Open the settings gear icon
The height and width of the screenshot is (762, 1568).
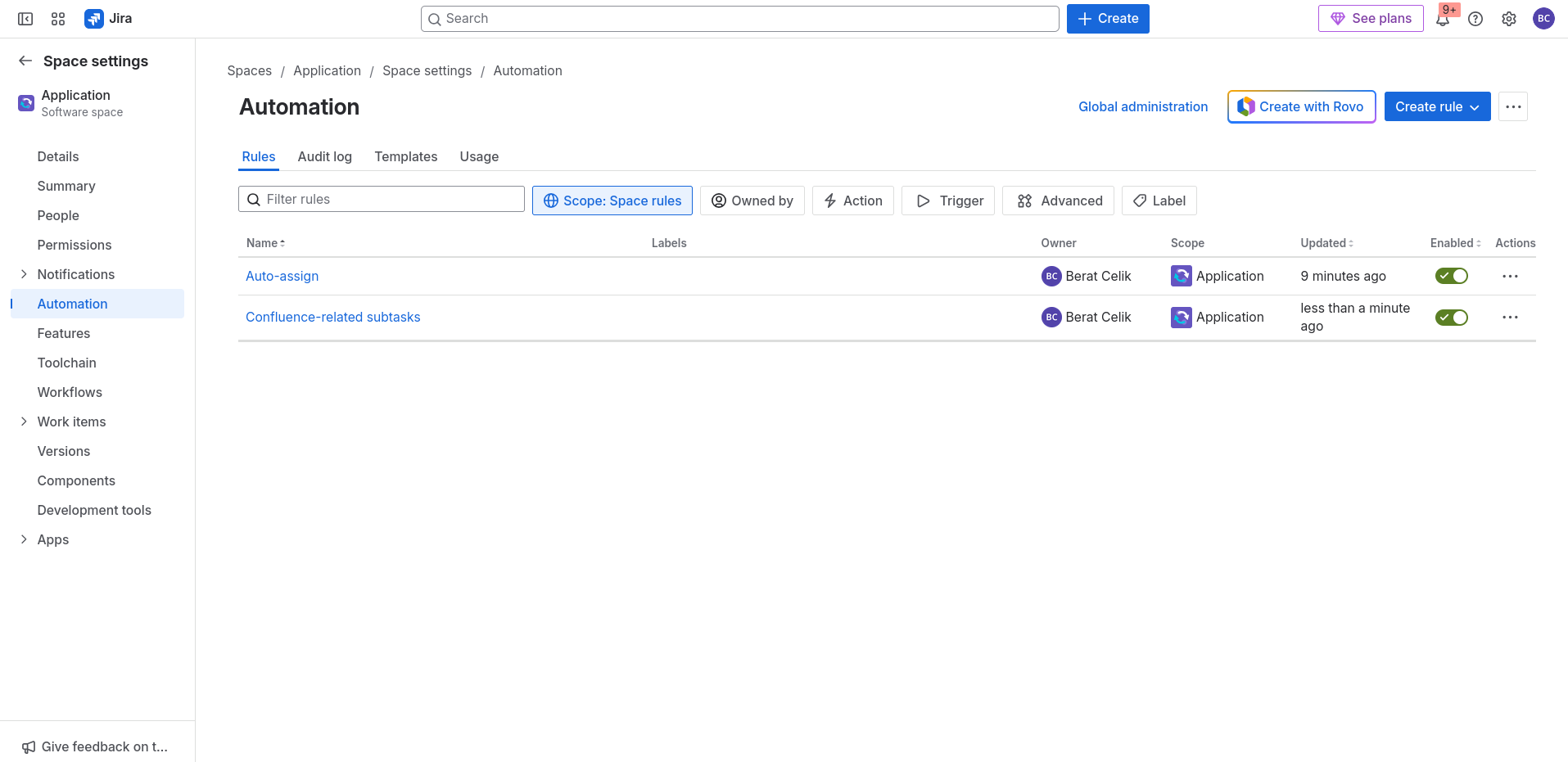tap(1509, 19)
